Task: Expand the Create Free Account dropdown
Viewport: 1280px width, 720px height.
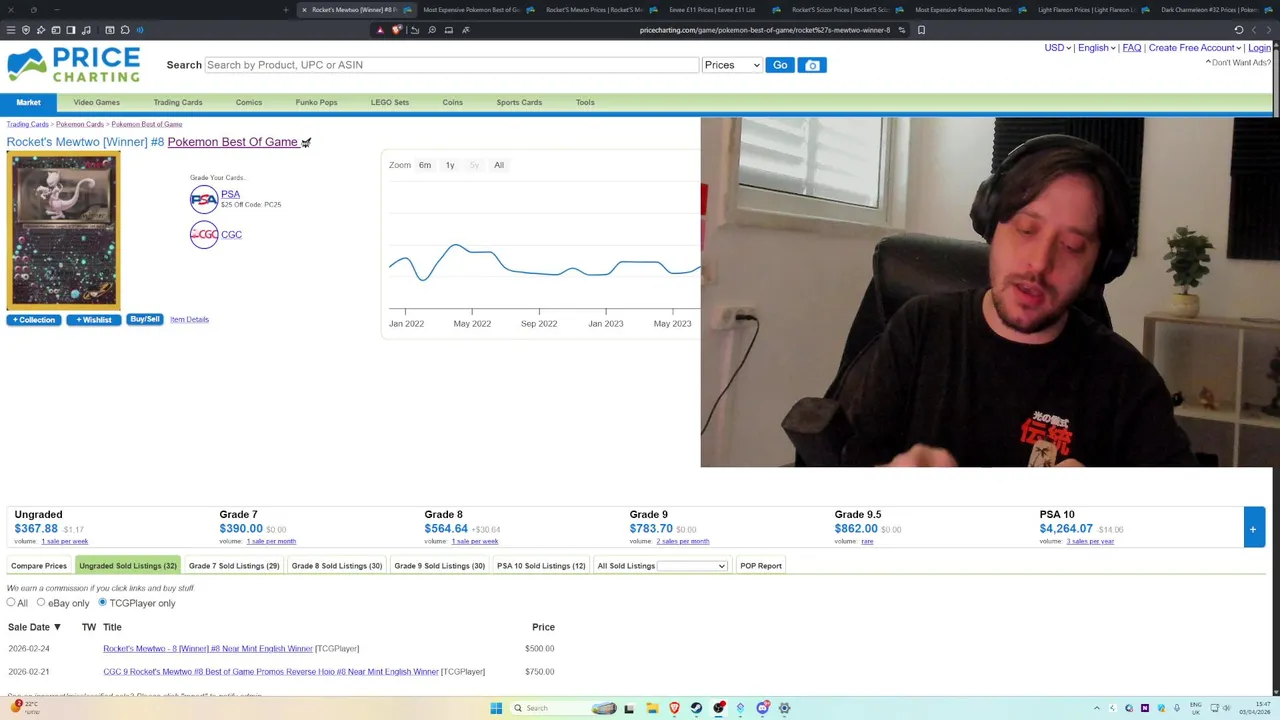Action: coord(1194,48)
